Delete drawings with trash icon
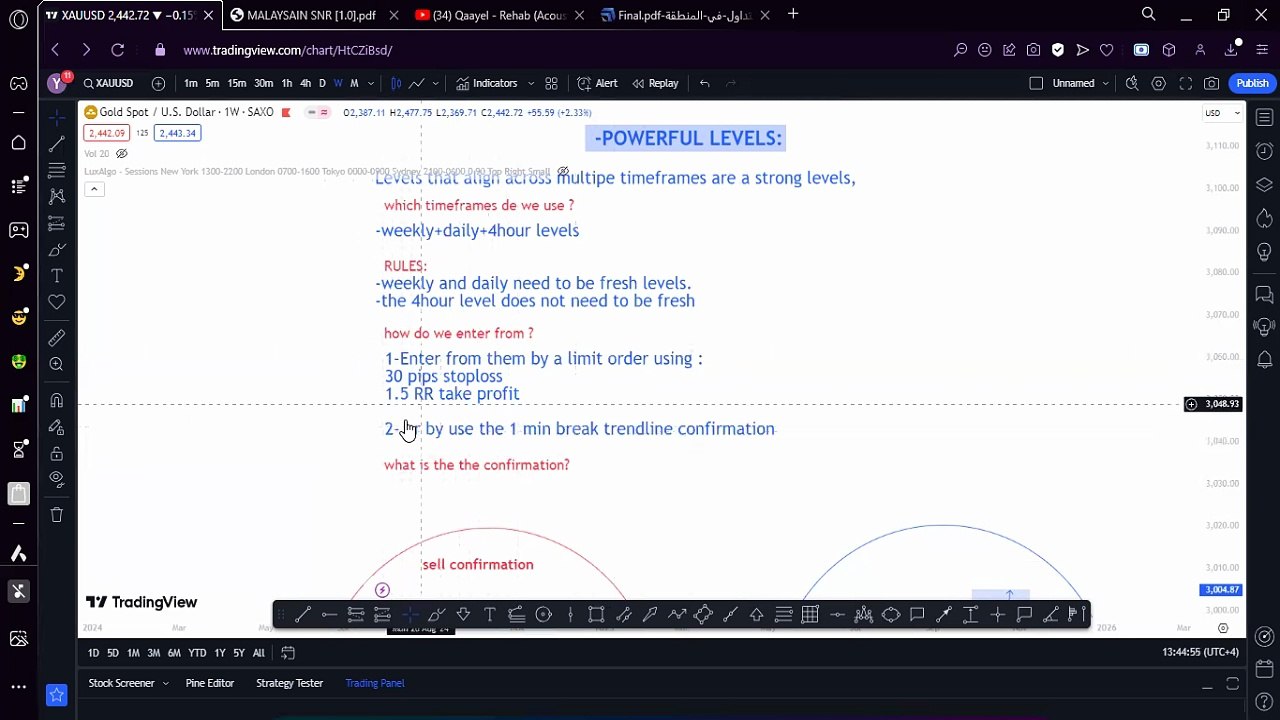This screenshot has height=720, width=1280. (x=57, y=515)
